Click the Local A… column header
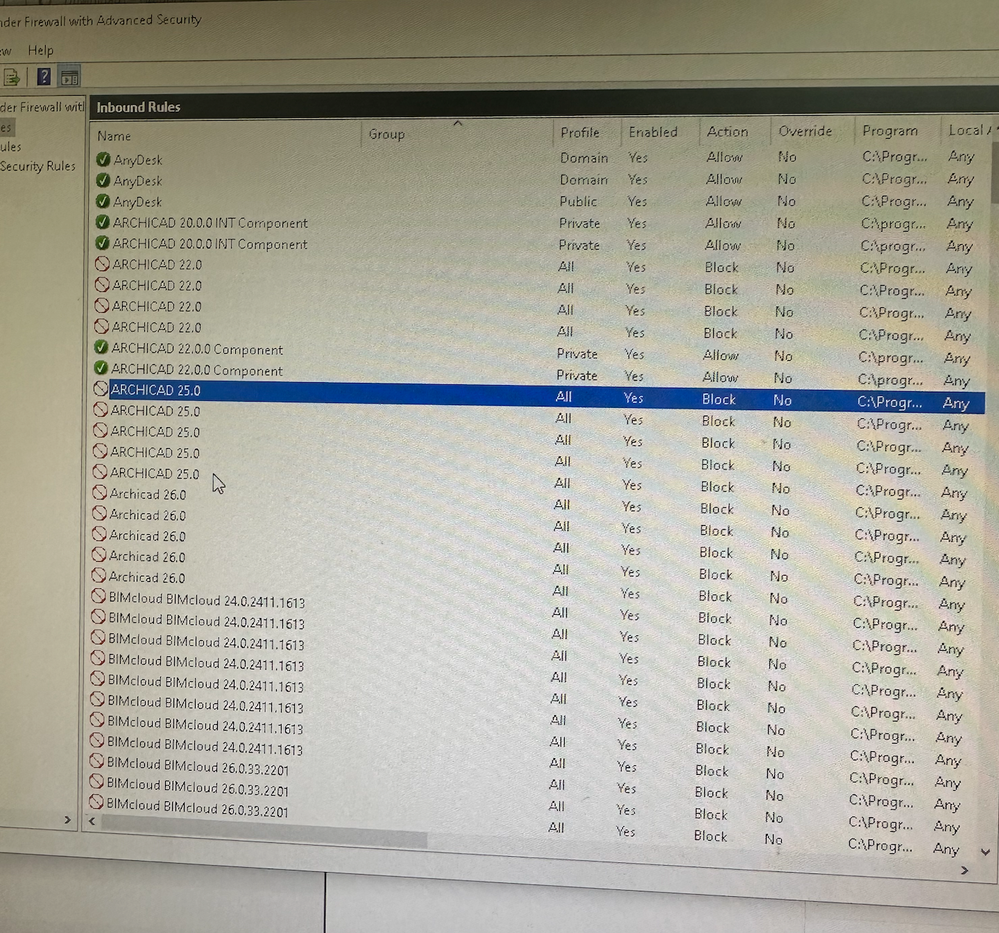Screen dimensions: 999x933 (x=968, y=130)
